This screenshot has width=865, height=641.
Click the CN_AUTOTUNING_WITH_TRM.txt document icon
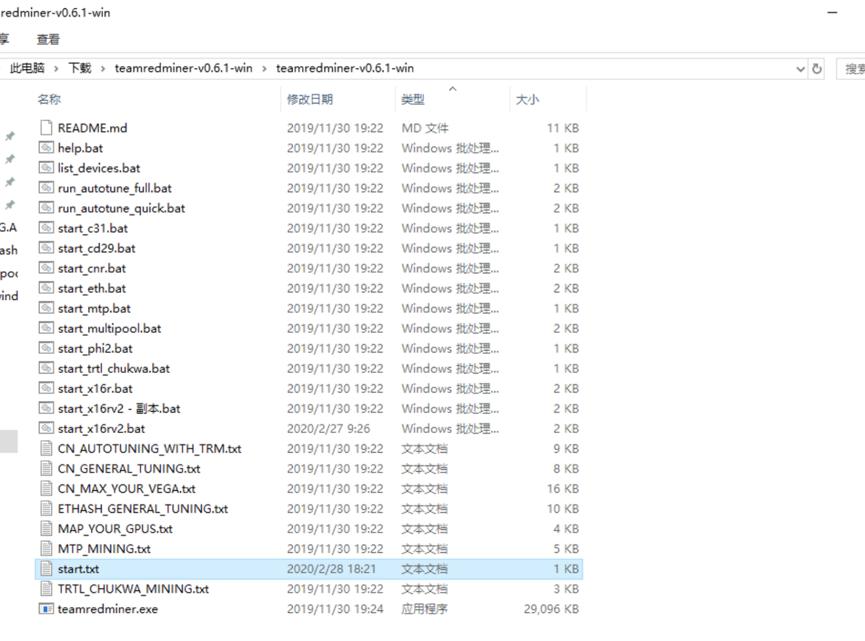(46, 448)
